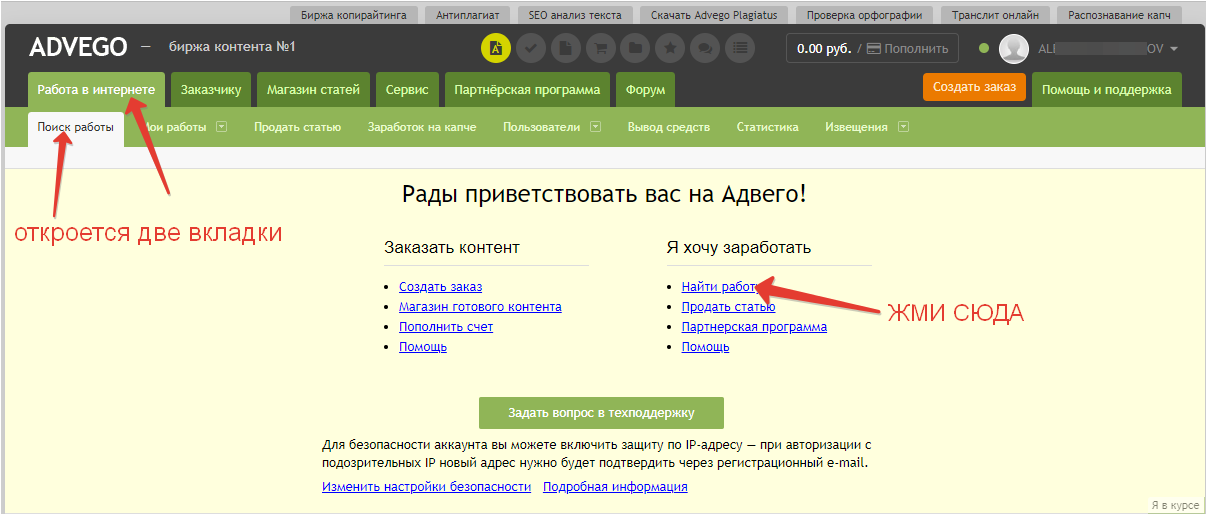Click the user avatar picture
The height and width of the screenshot is (514, 1206).
[x=1014, y=48]
